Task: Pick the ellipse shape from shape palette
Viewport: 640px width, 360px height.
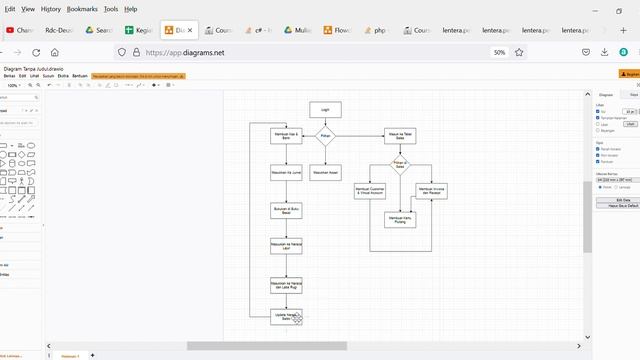Action: click(31, 146)
